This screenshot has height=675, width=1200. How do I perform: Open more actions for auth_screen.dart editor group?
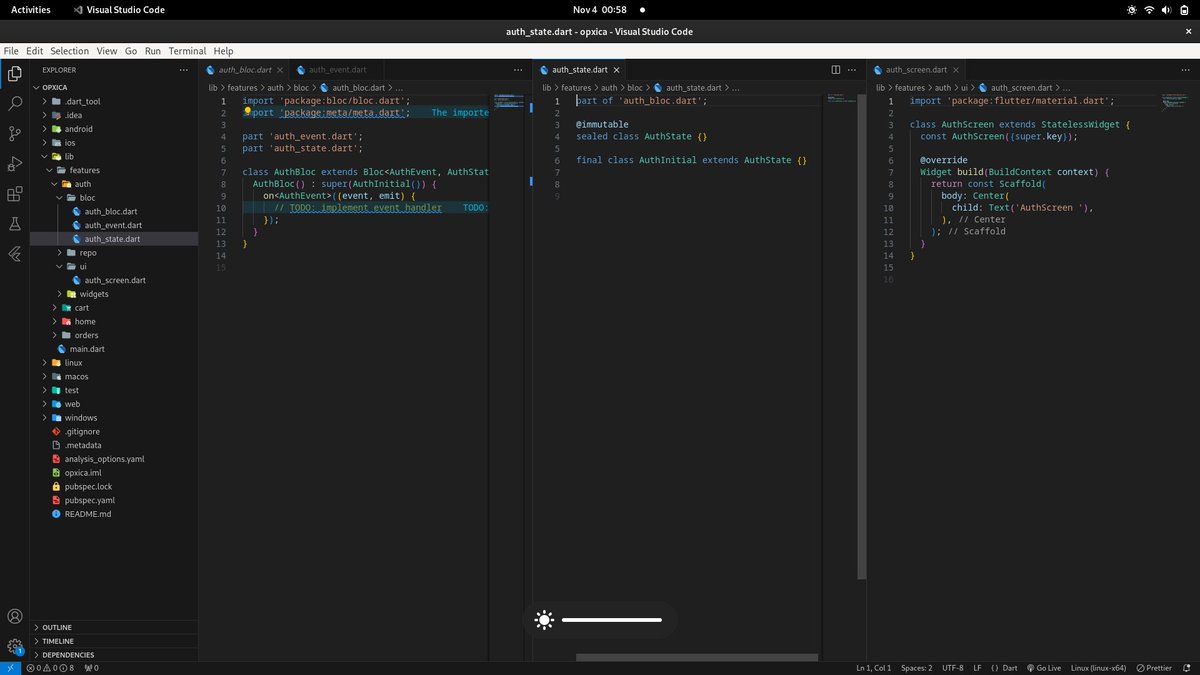1187,70
